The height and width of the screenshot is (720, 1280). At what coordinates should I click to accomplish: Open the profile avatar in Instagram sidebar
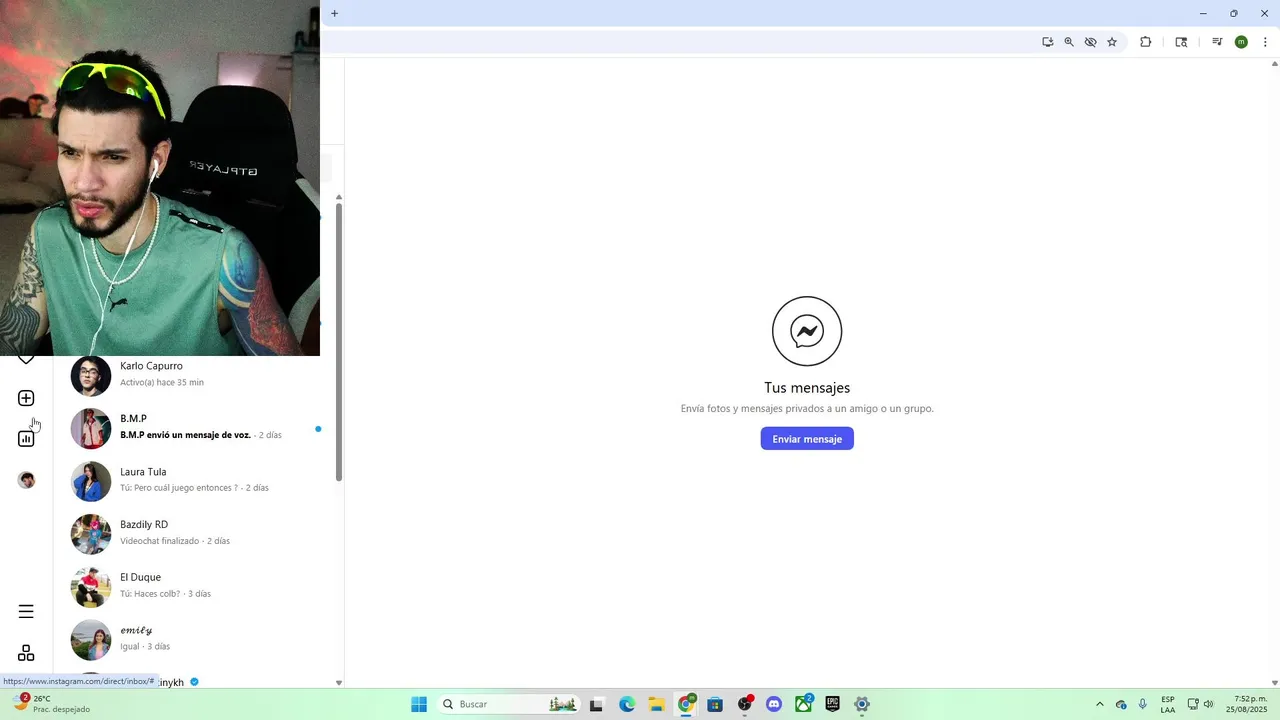click(26, 480)
